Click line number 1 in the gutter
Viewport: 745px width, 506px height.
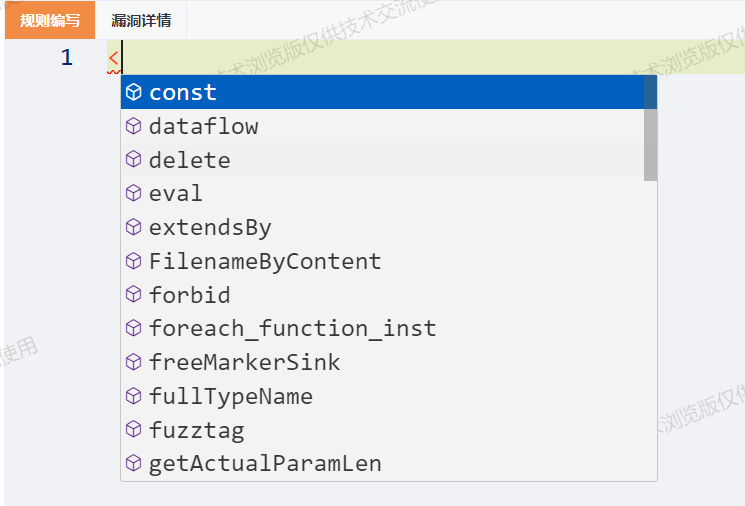67,57
